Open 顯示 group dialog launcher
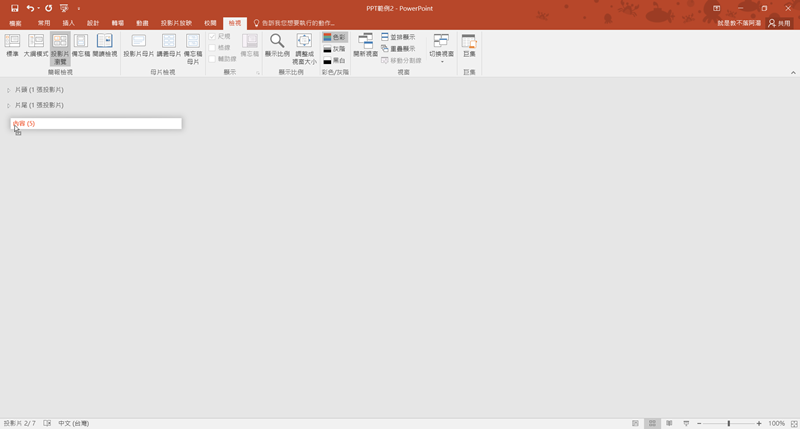The width and height of the screenshot is (800, 429). tap(258, 73)
